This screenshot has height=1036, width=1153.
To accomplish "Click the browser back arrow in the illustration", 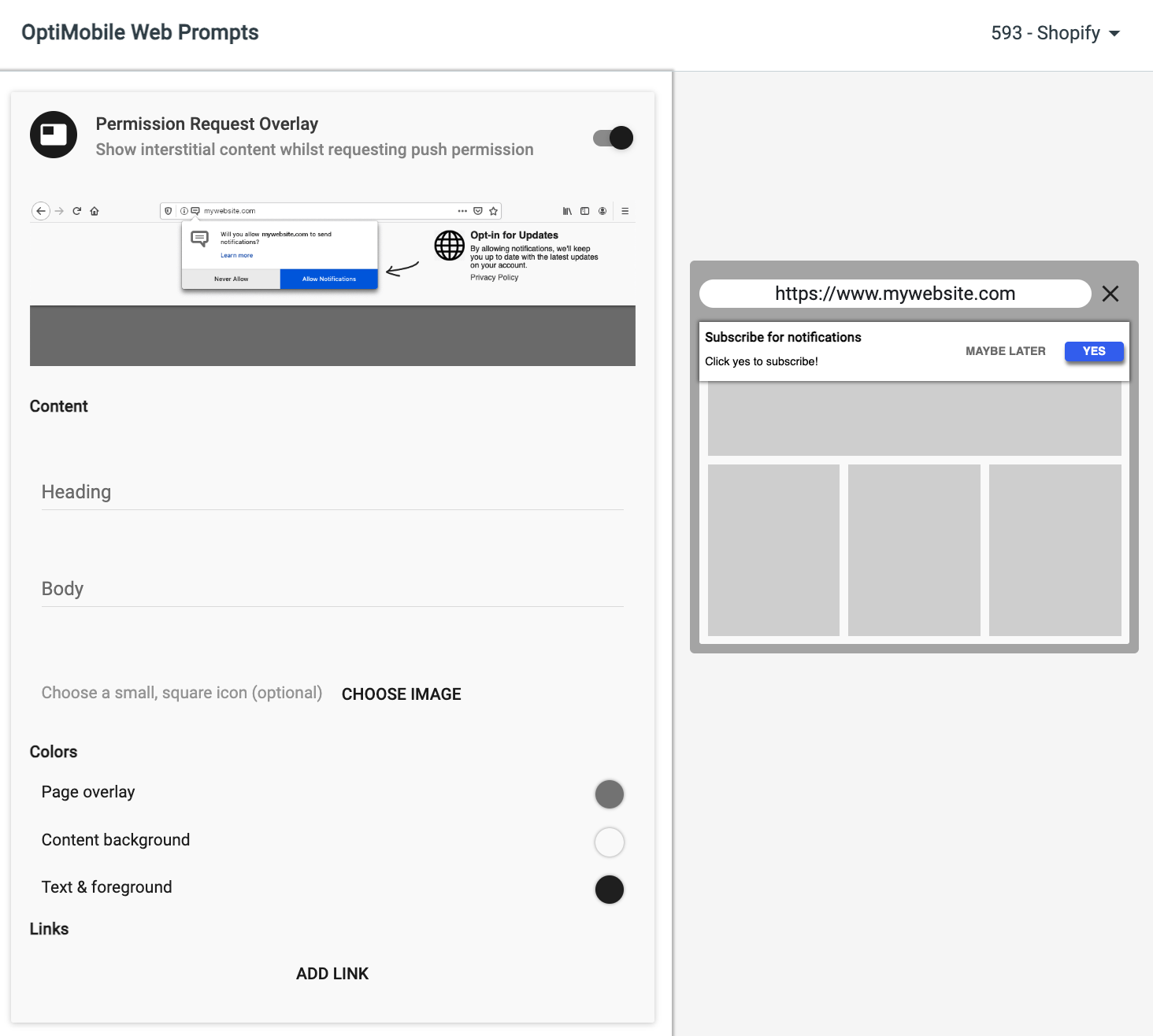I will coord(41,211).
